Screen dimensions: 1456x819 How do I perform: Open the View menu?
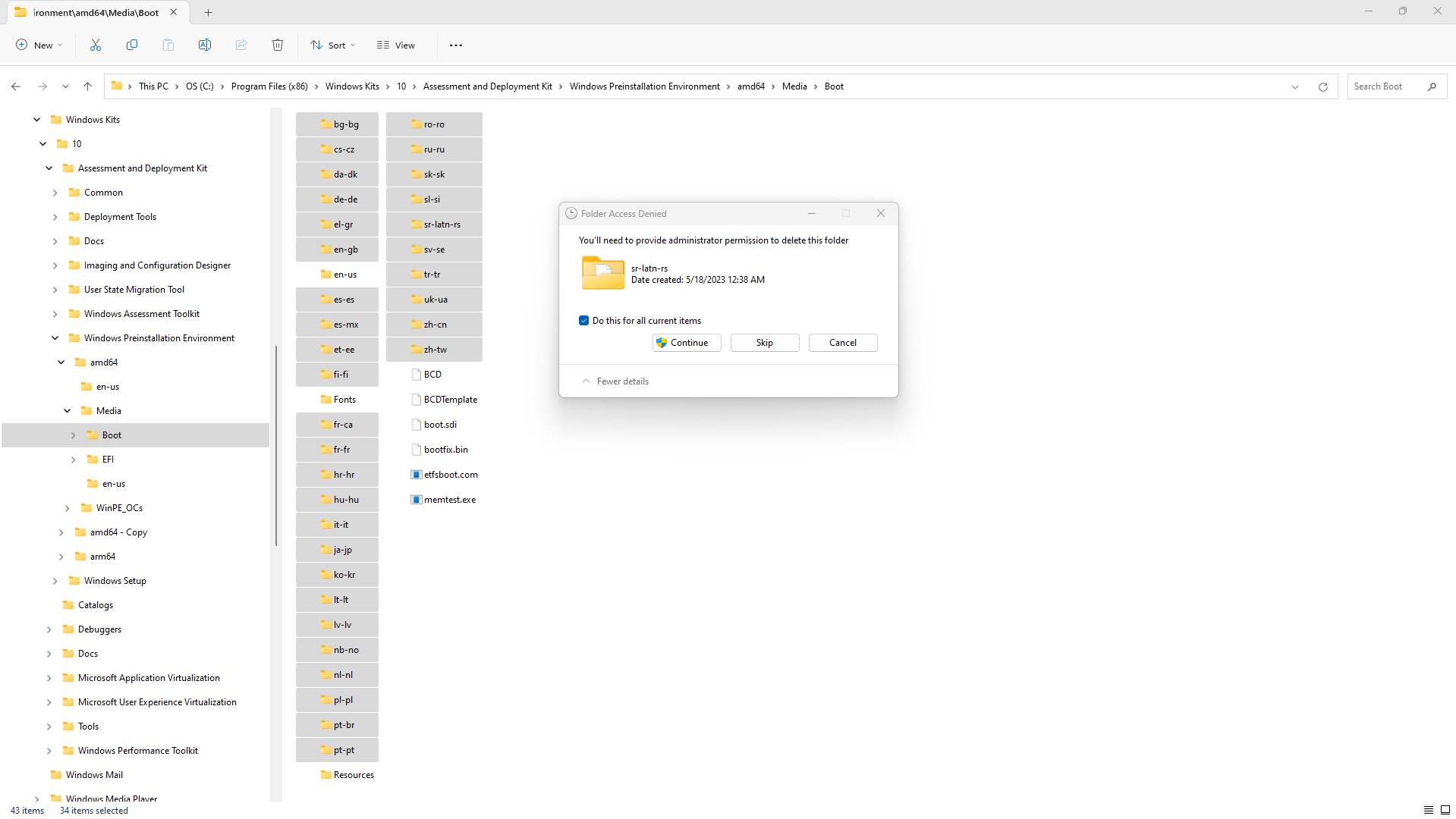[396, 45]
